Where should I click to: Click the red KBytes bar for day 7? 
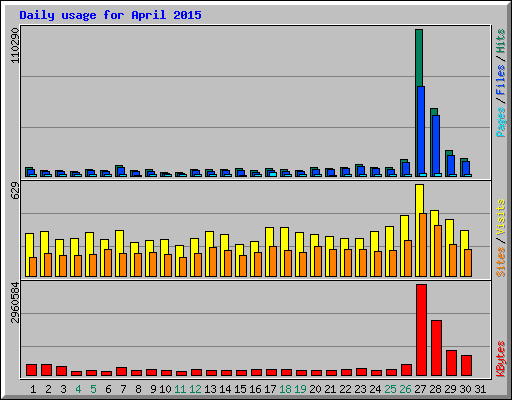point(121,372)
